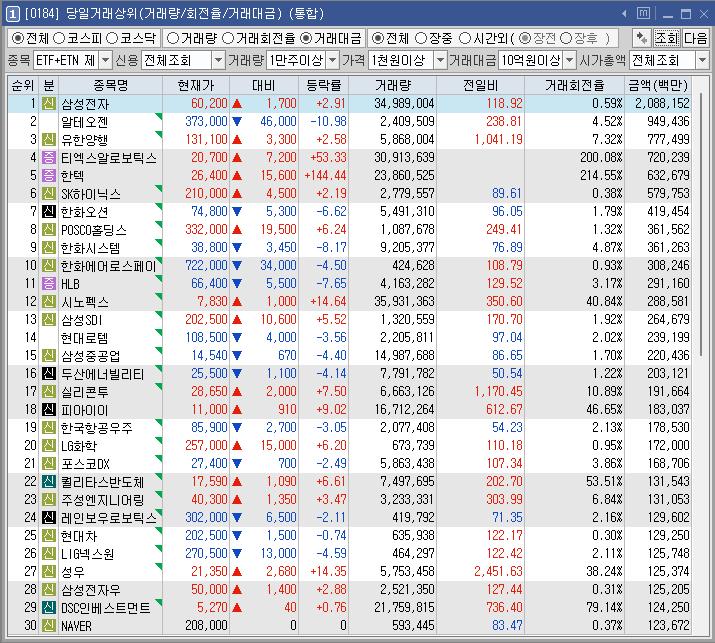Select the 전체 session radio button

tap(378, 38)
